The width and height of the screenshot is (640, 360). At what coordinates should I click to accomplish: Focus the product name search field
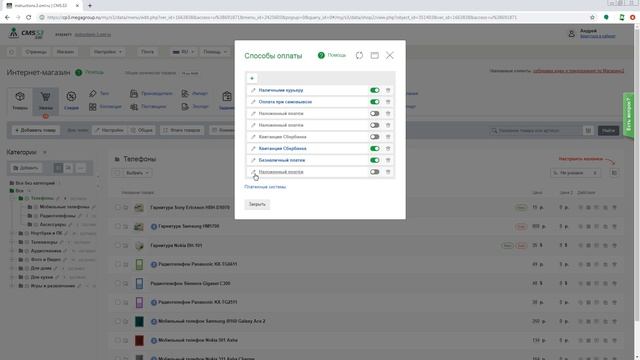click(x=536, y=131)
